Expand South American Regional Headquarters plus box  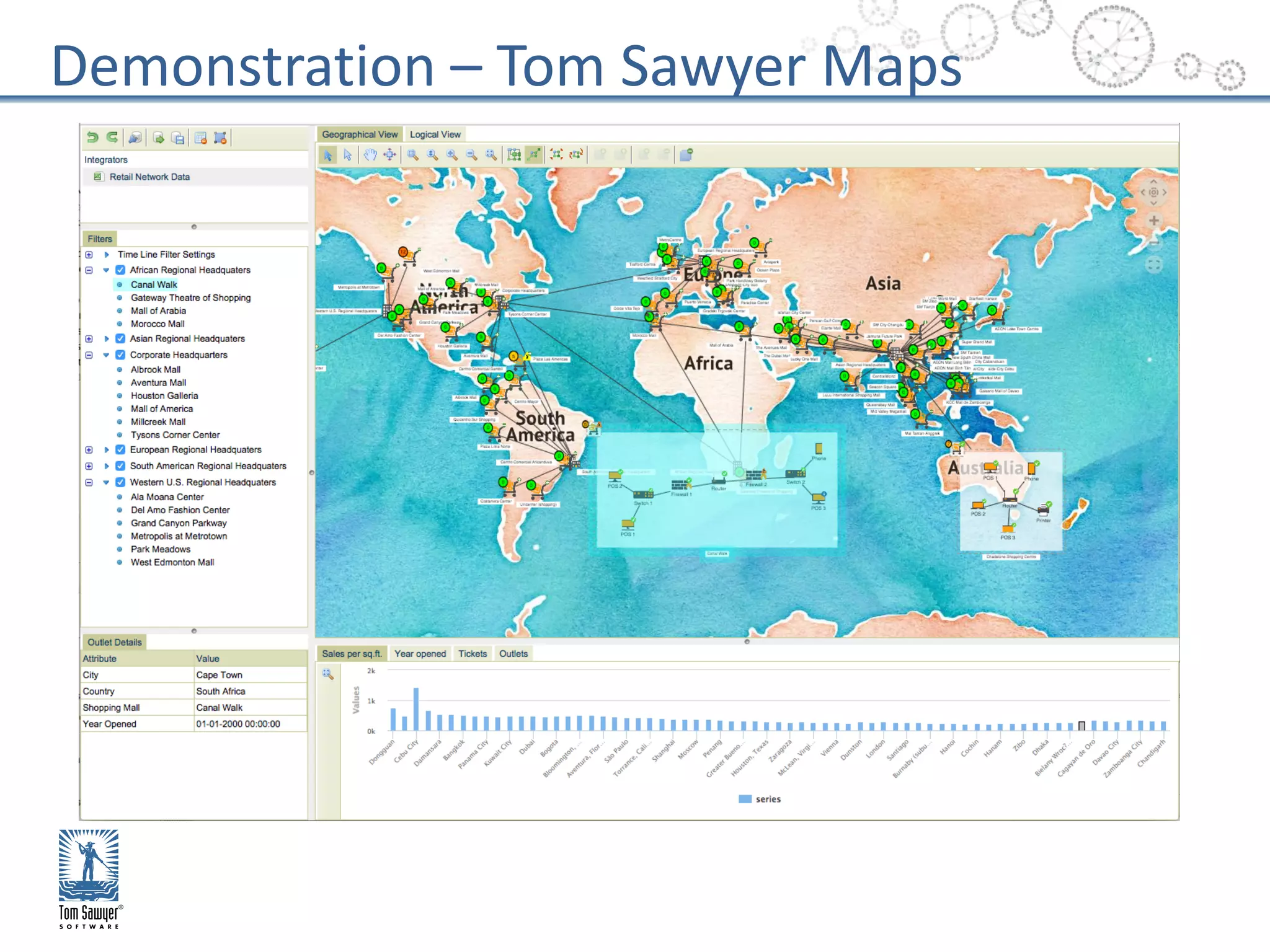tap(89, 466)
